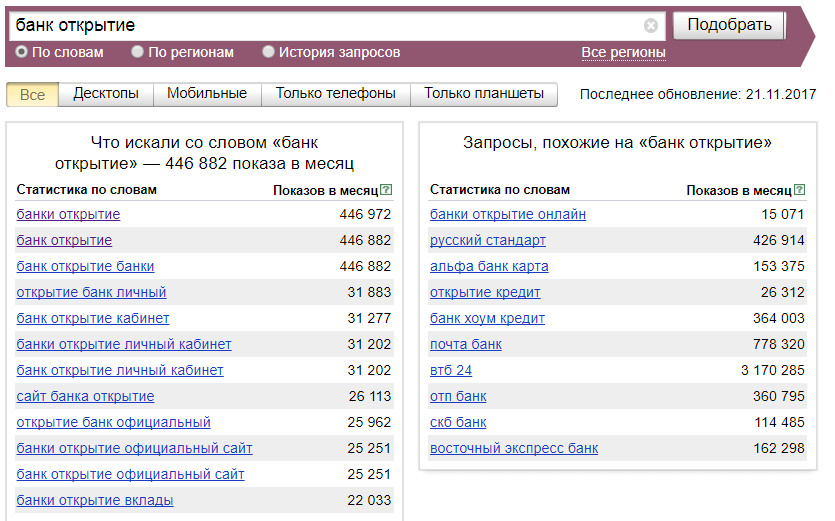Open the 'скб банк' link
The height and width of the screenshot is (521, 835).
tap(458, 422)
